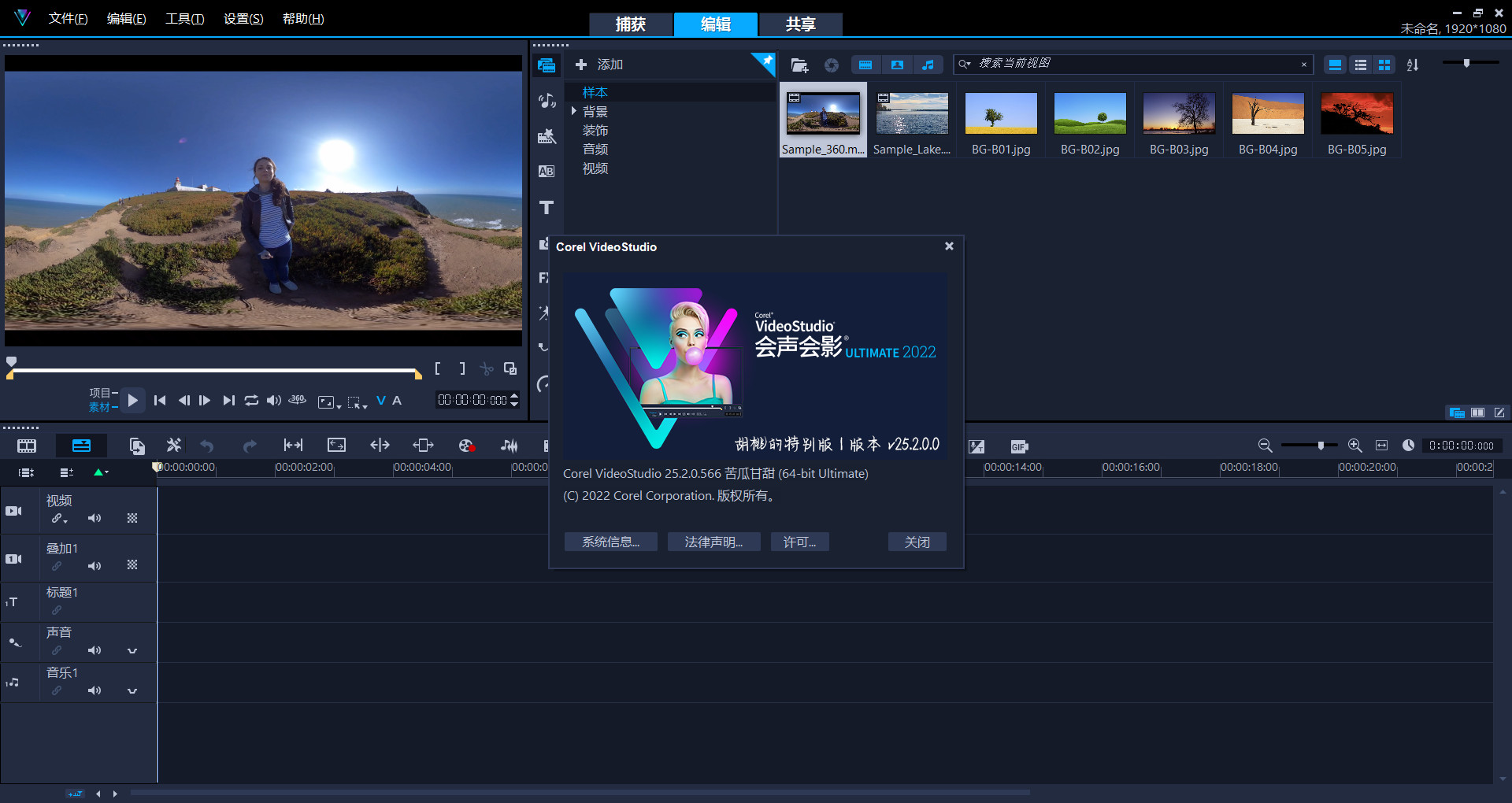Screen dimensions: 1512x803
Task: Expand the 背景 folder tree arrow
Action: click(574, 111)
